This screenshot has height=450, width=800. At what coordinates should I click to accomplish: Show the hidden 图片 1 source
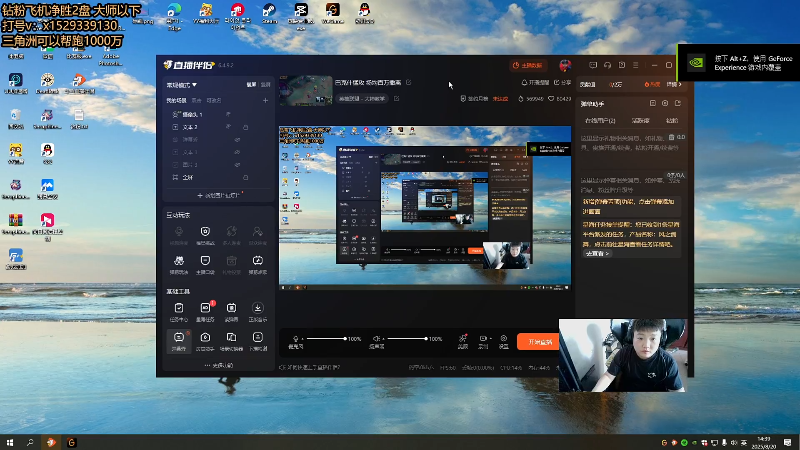(237, 165)
